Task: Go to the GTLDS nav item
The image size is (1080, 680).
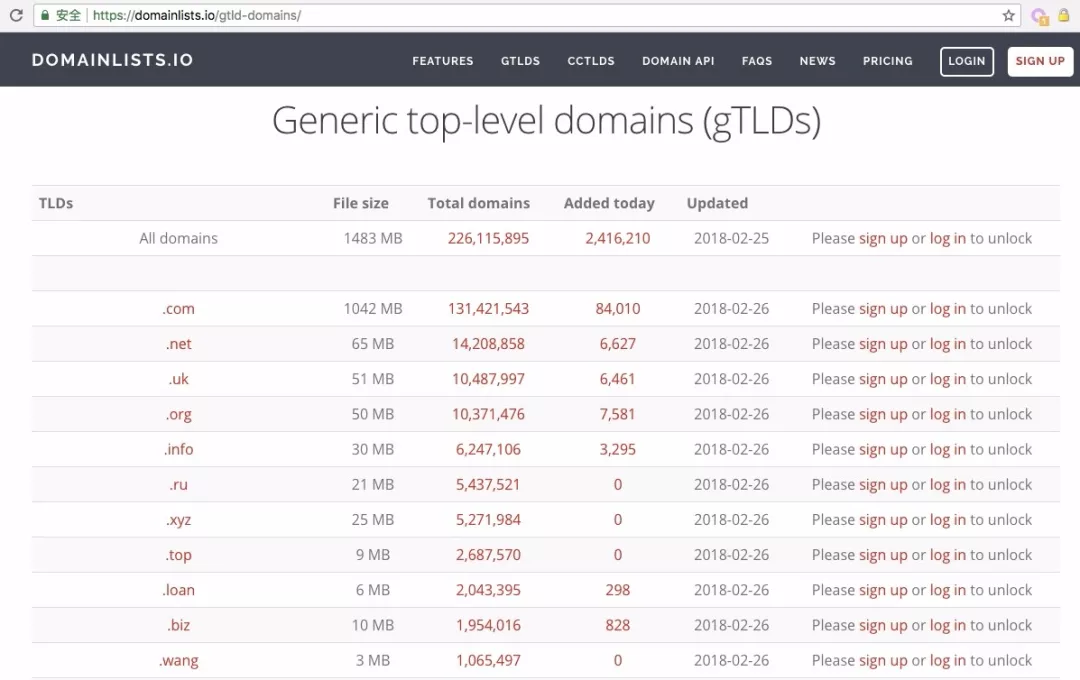Action: [x=520, y=61]
